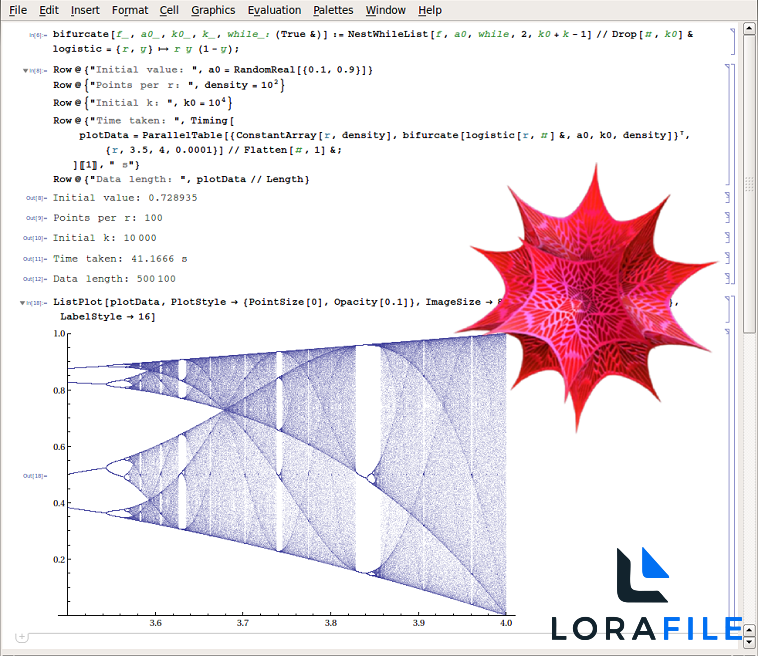
Task: Click the plus icon to insert cell
Action: [21, 637]
